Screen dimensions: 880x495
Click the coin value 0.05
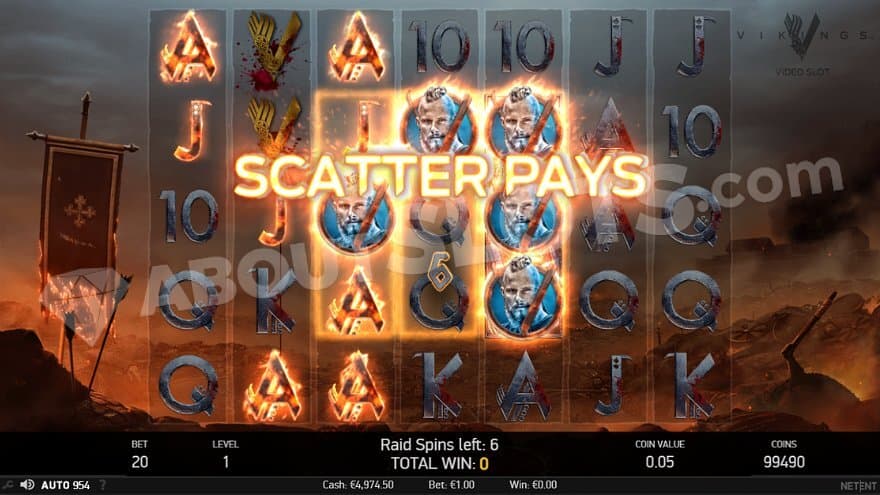tap(659, 462)
